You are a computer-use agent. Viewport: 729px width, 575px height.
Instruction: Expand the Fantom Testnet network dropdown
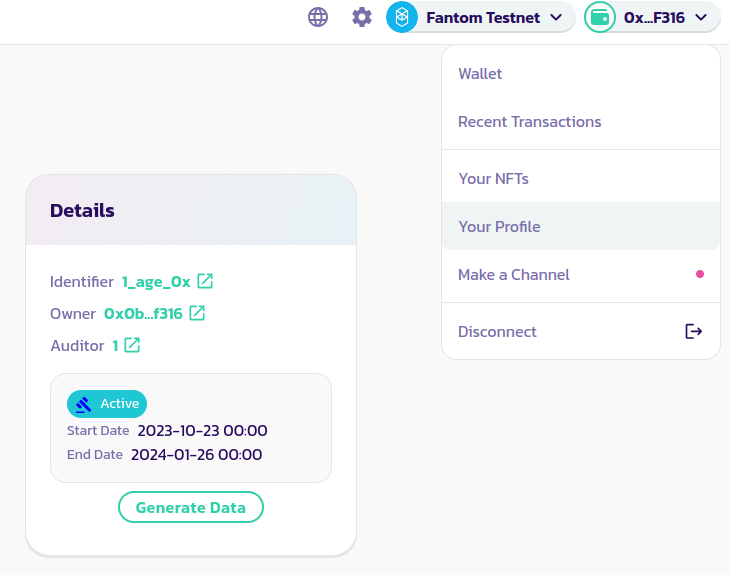pos(556,17)
